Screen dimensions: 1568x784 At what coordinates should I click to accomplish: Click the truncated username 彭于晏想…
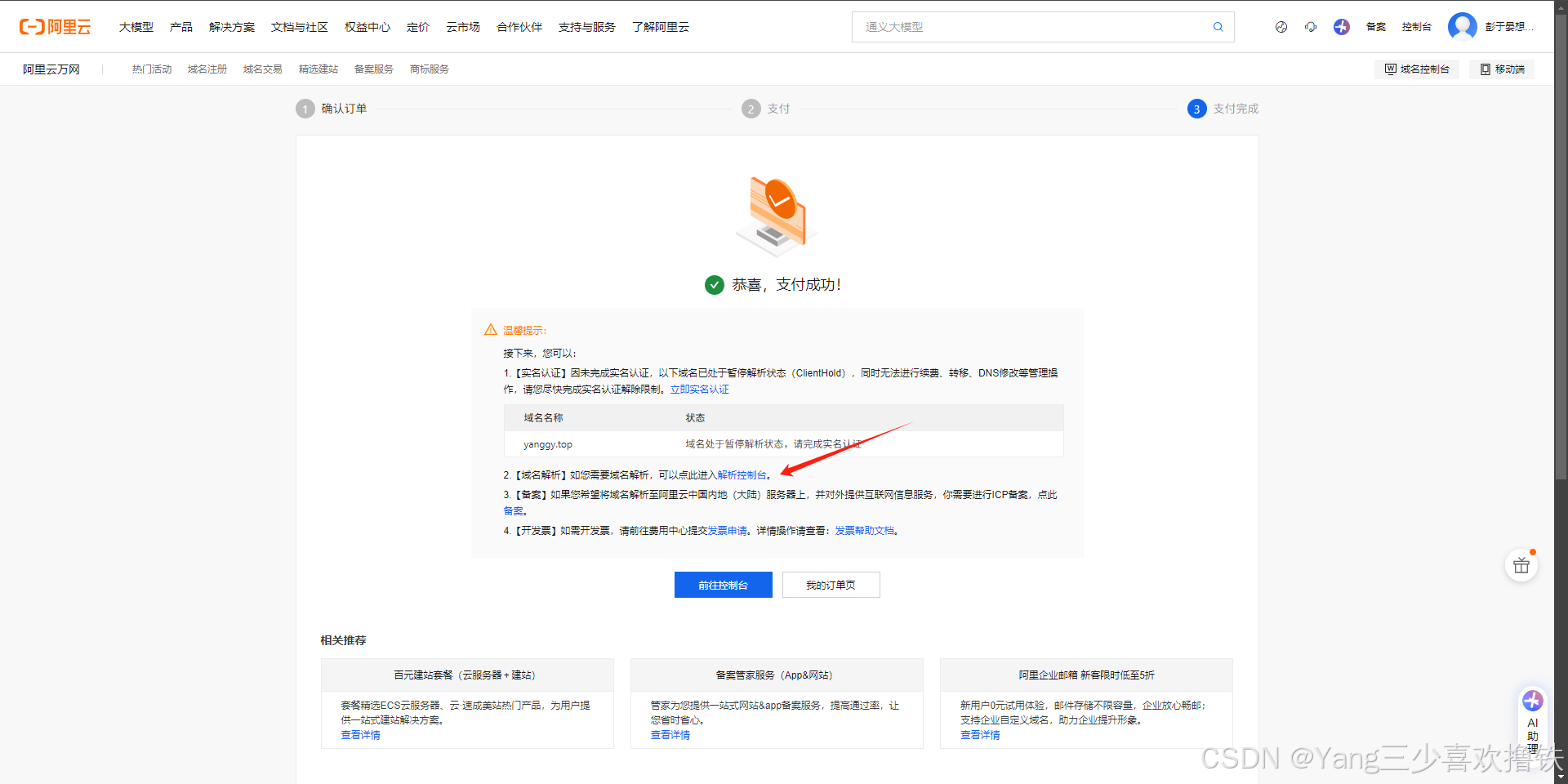click(x=1509, y=27)
